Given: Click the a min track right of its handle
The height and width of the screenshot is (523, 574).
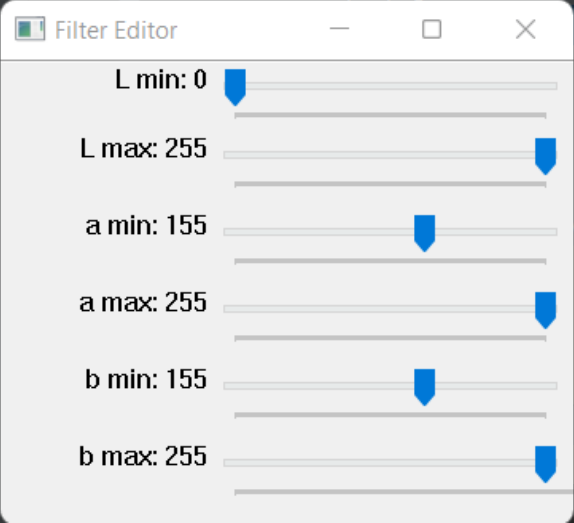Looking at the screenshot, I should point(496,232).
